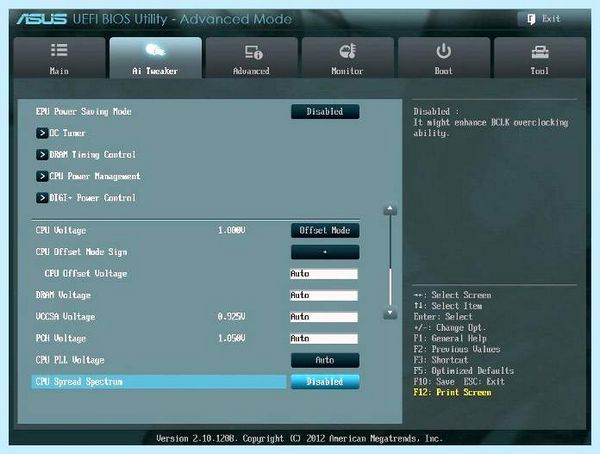
Task: Expand the OC Tuner submenu
Action: coord(61,133)
